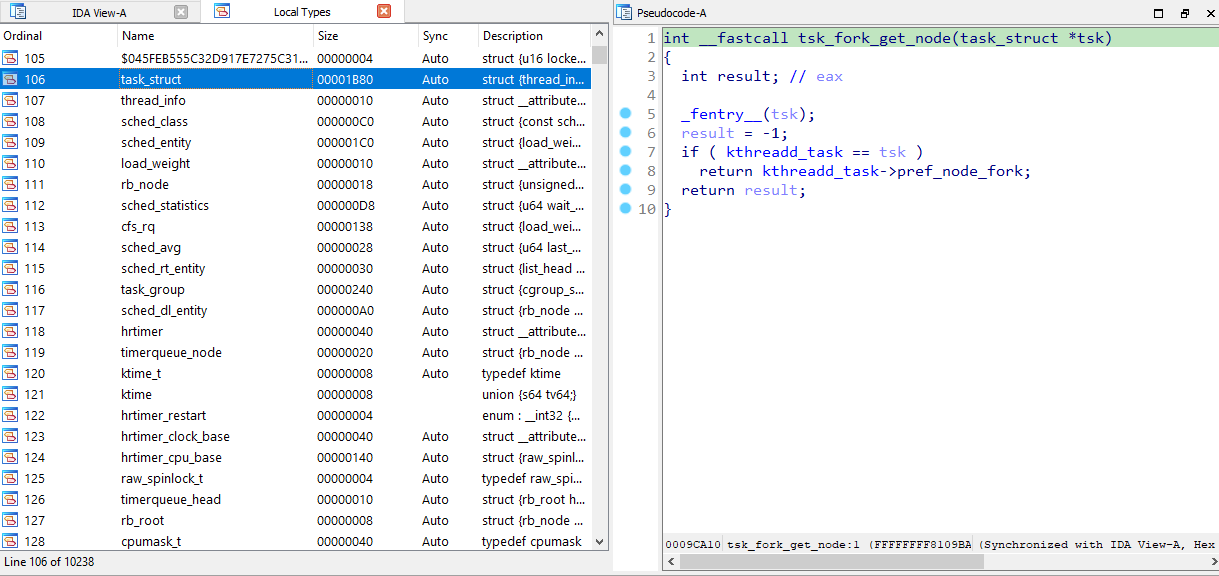The height and width of the screenshot is (576, 1219).
Task: Click the type icon for timerqueue_head row
Action: [10, 499]
